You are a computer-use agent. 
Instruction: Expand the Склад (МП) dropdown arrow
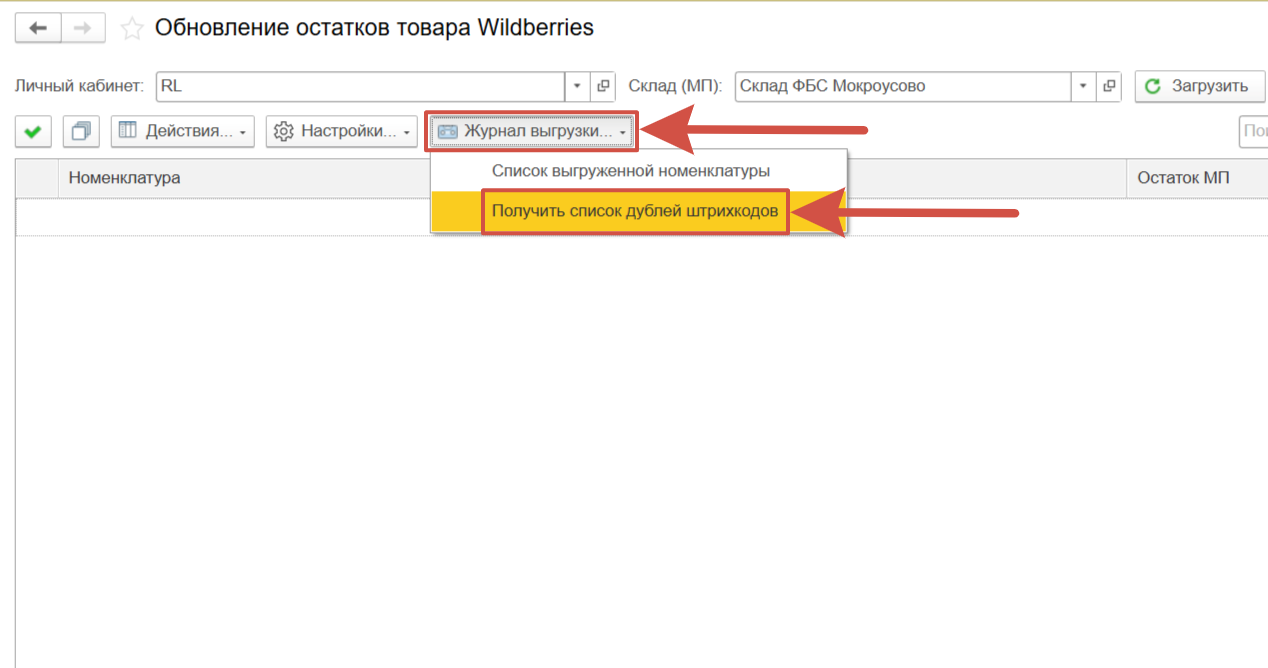click(1084, 86)
